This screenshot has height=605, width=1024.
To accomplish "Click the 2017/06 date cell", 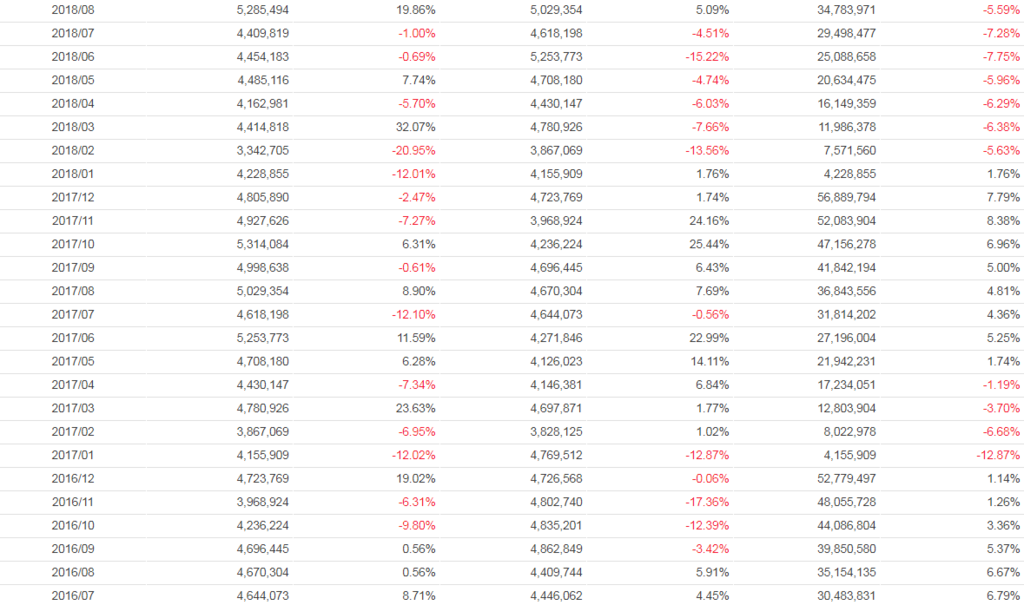I will [71, 339].
